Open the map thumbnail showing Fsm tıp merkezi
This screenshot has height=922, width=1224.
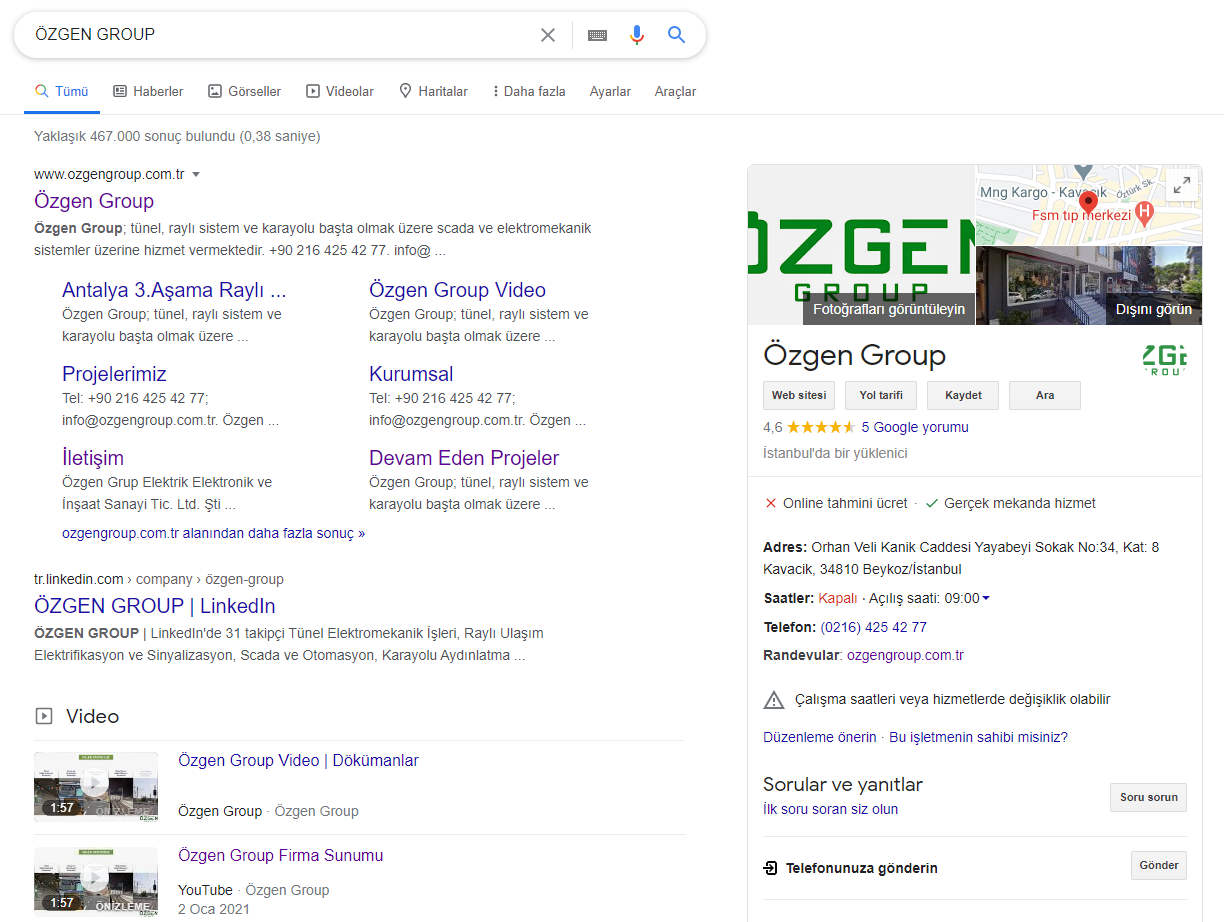[1089, 205]
